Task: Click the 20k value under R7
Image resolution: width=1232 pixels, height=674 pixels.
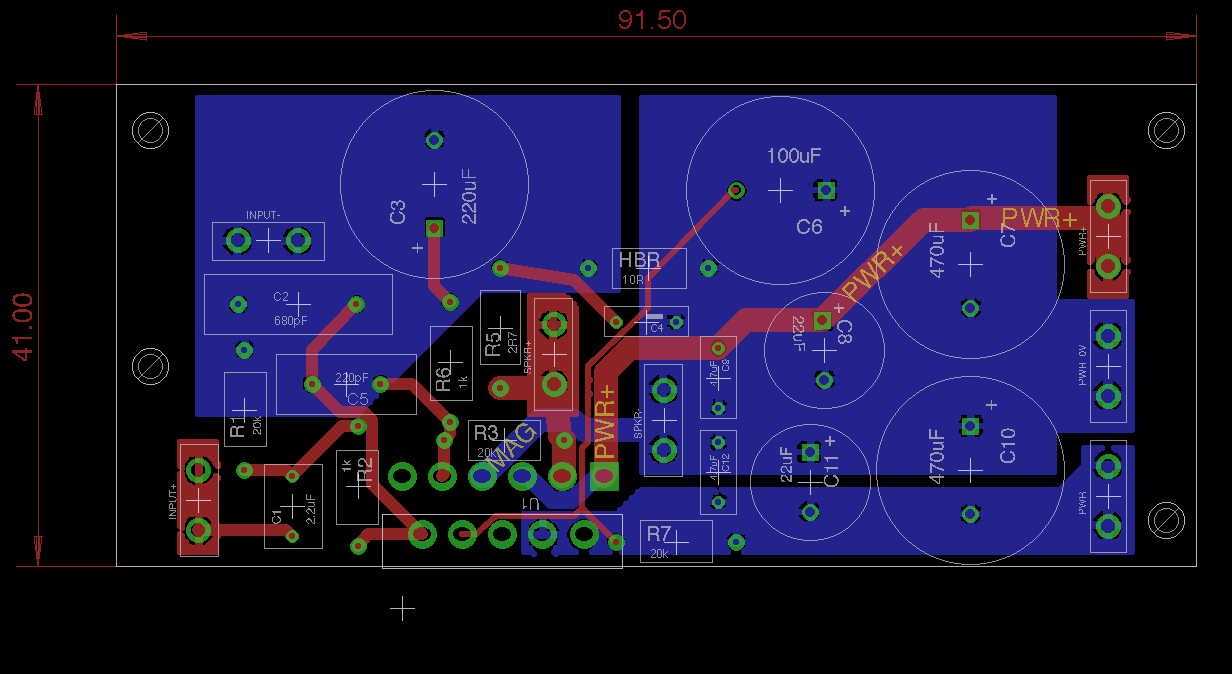Action: coord(659,553)
